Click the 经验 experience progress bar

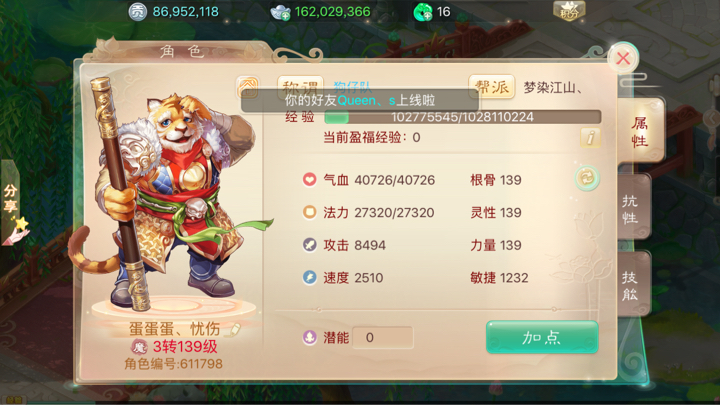[x=462, y=117]
